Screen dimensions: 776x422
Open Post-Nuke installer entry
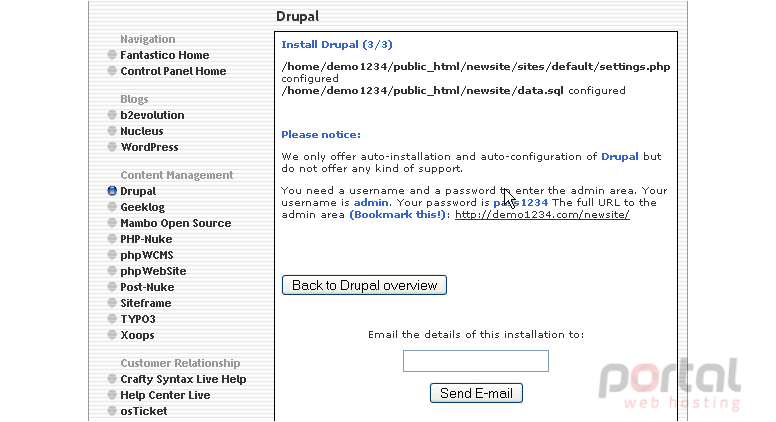pyautogui.click(x=147, y=287)
